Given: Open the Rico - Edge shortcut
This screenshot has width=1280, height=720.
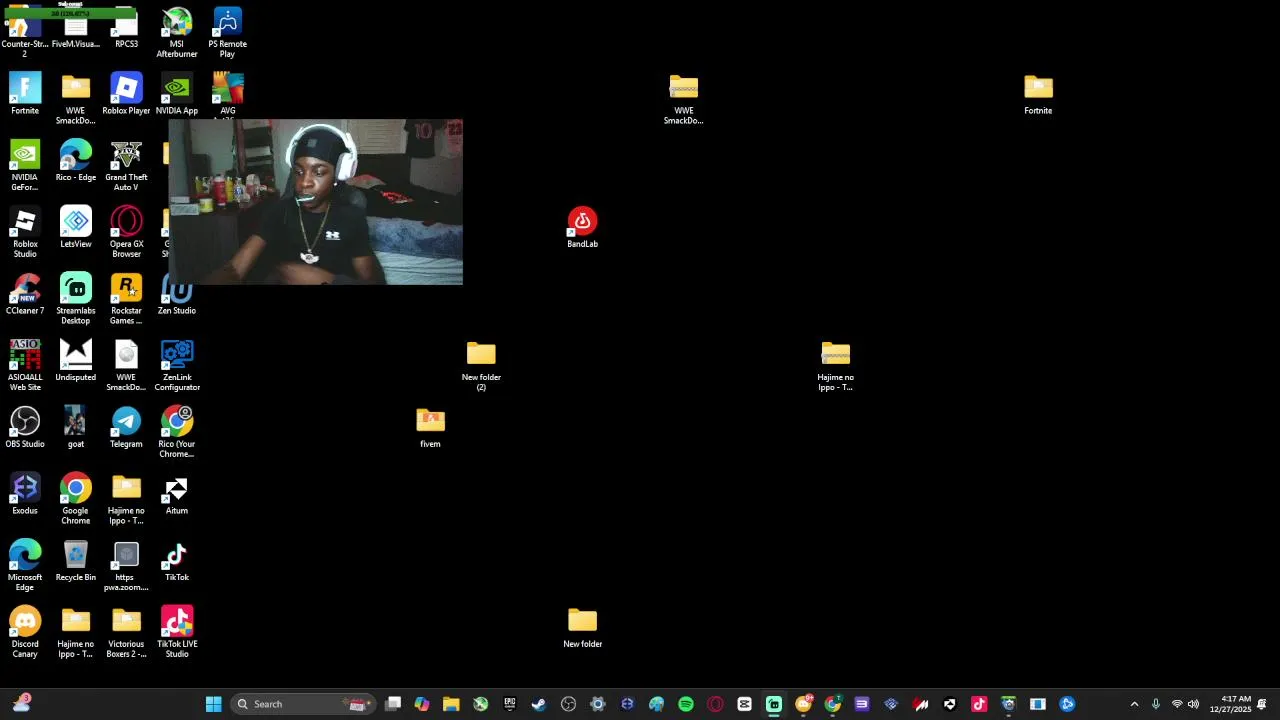Looking at the screenshot, I should (x=76, y=161).
